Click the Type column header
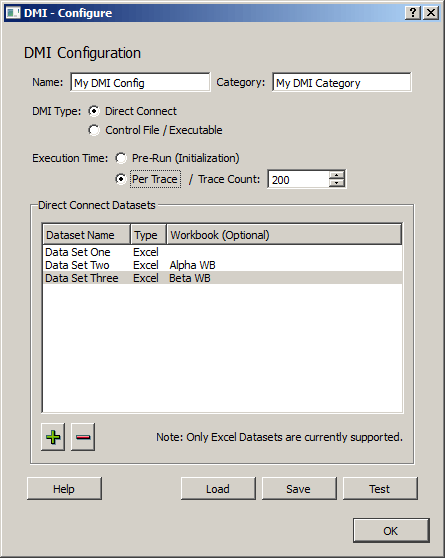 pyautogui.click(x=148, y=235)
